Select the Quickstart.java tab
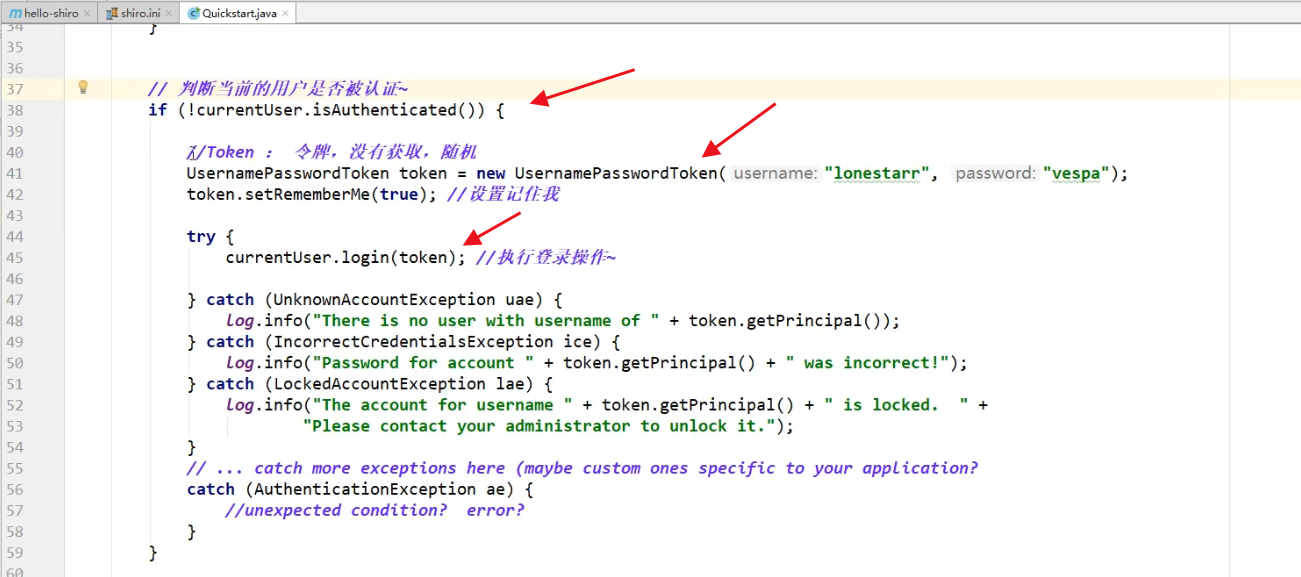Image resolution: width=1301 pixels, height=577 pixels. [x=239, y=13]
